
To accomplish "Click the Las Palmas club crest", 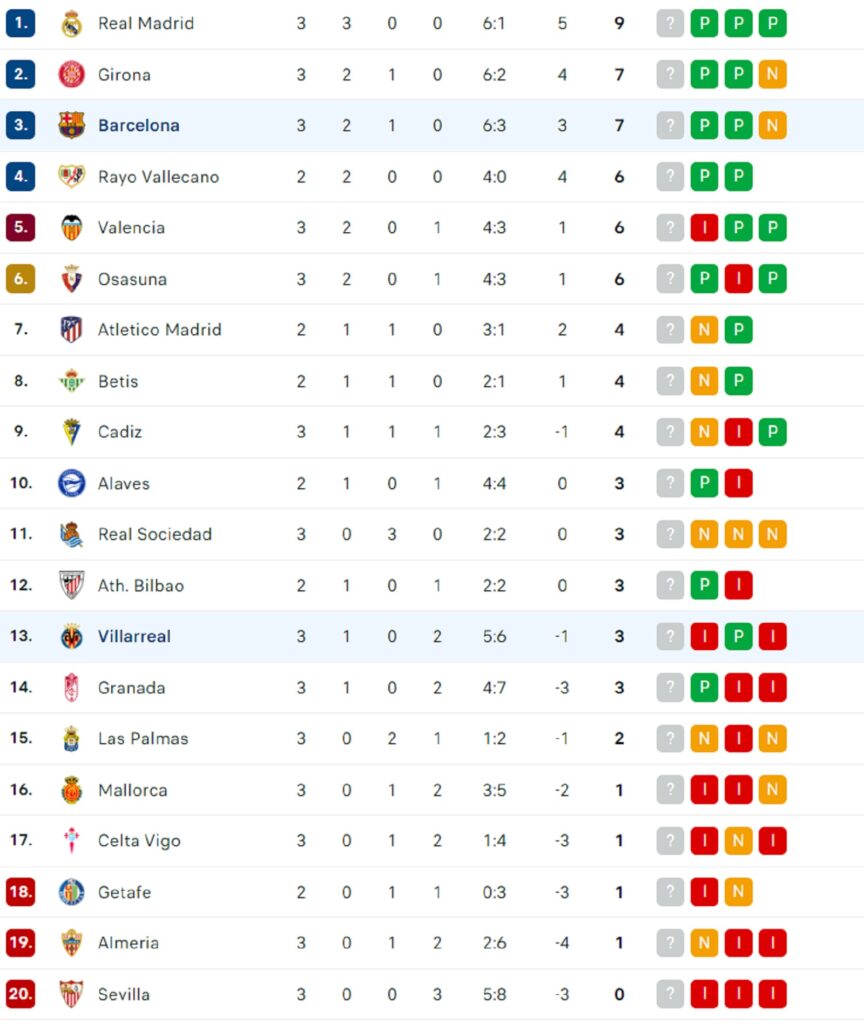I will pyautogui.click(x=71, y=738).
